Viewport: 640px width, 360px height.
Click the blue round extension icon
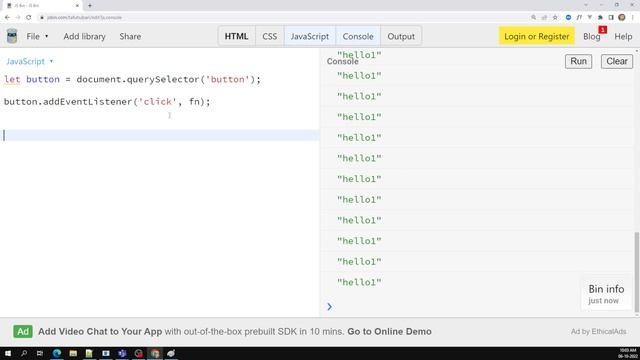click(x=568, y=18)
